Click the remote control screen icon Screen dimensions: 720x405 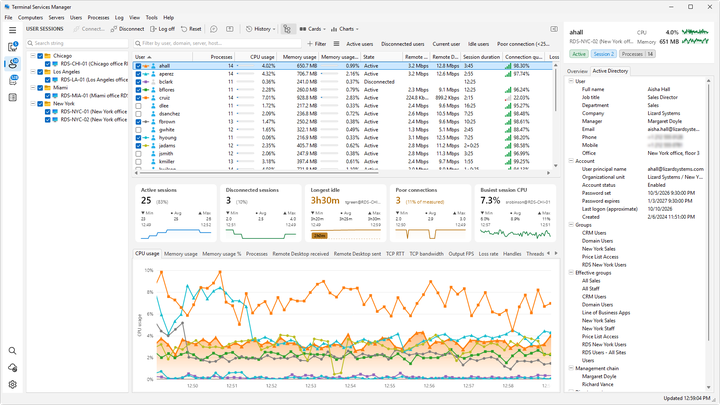click(230, 29)
